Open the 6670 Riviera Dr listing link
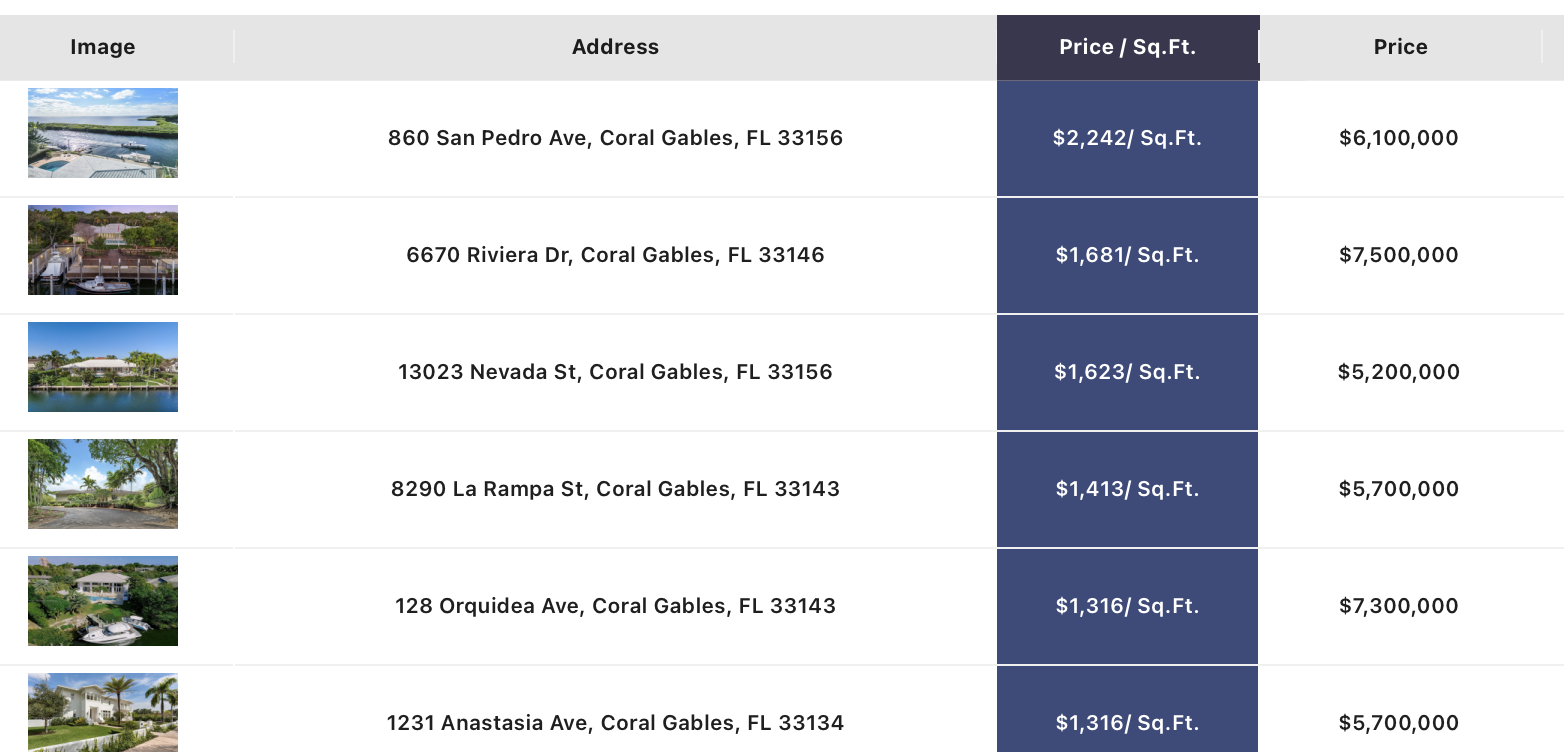The image size is (1564, 752). click(615, 255)
